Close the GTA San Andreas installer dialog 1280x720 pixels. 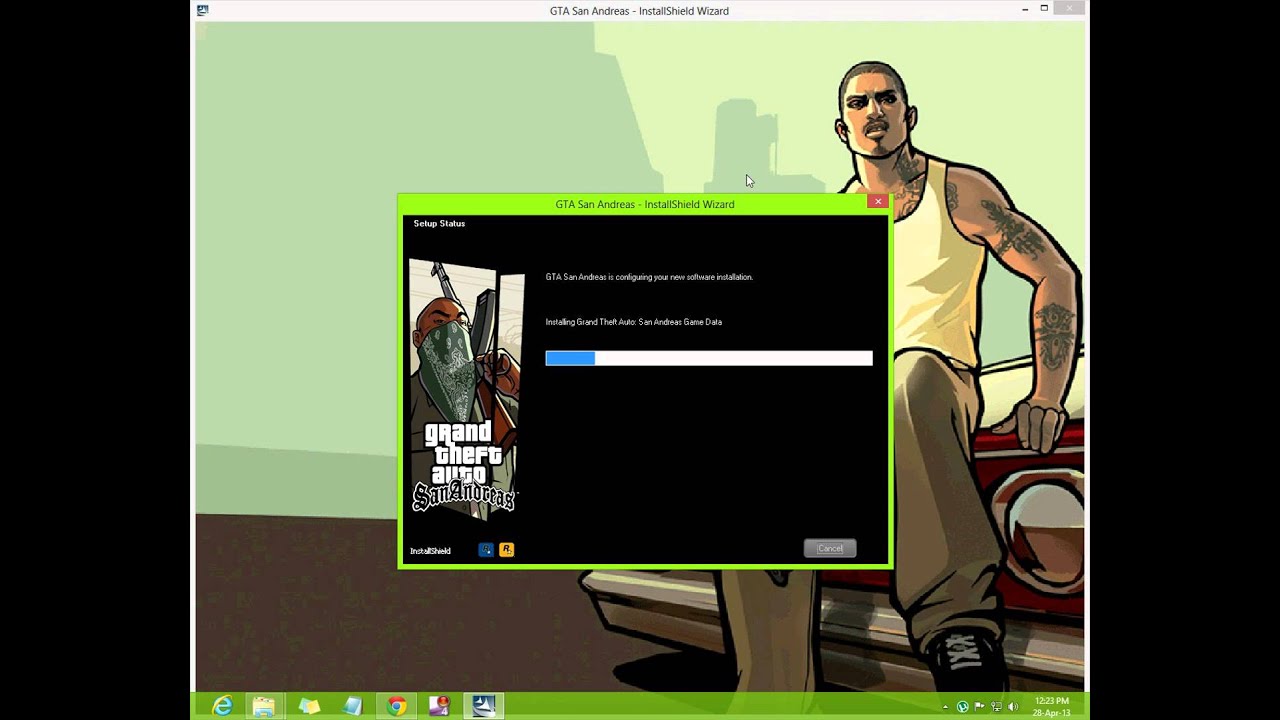(877, 202)
